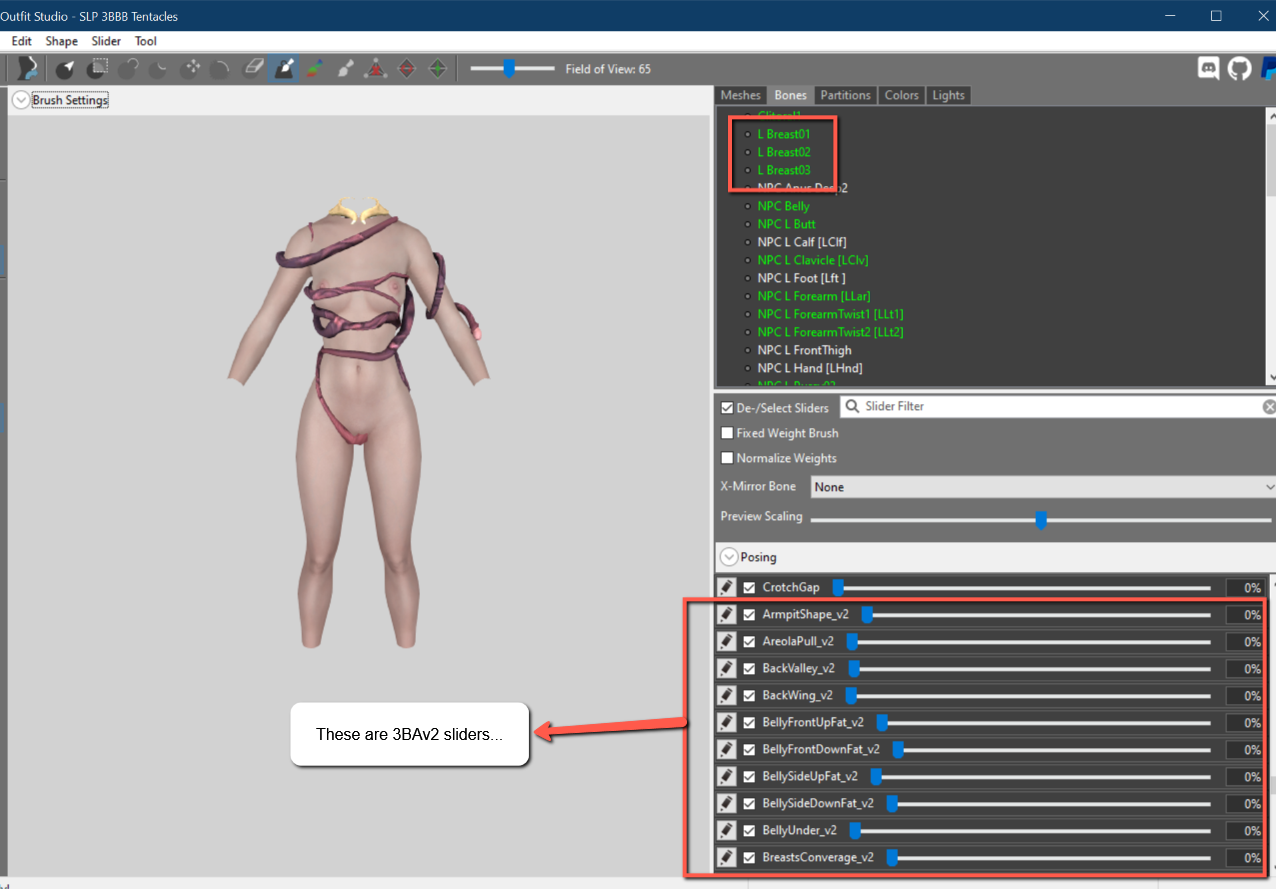The image size is (1276, 889).
Task: Select the Bones tab
Action: (790, 95)
